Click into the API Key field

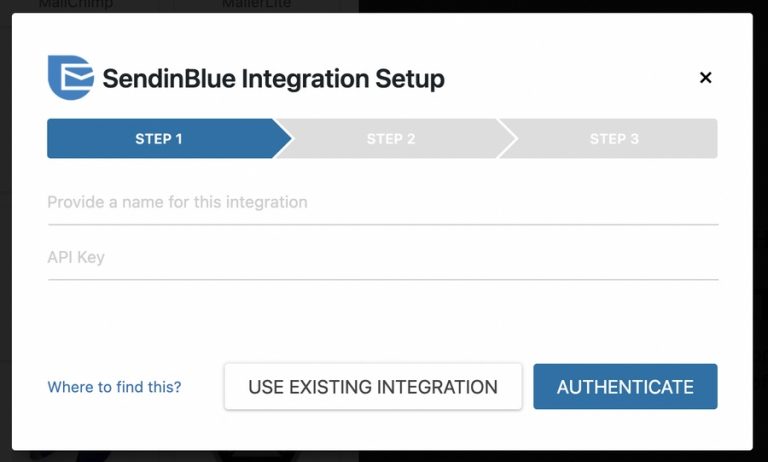click(x=382, y=258)
